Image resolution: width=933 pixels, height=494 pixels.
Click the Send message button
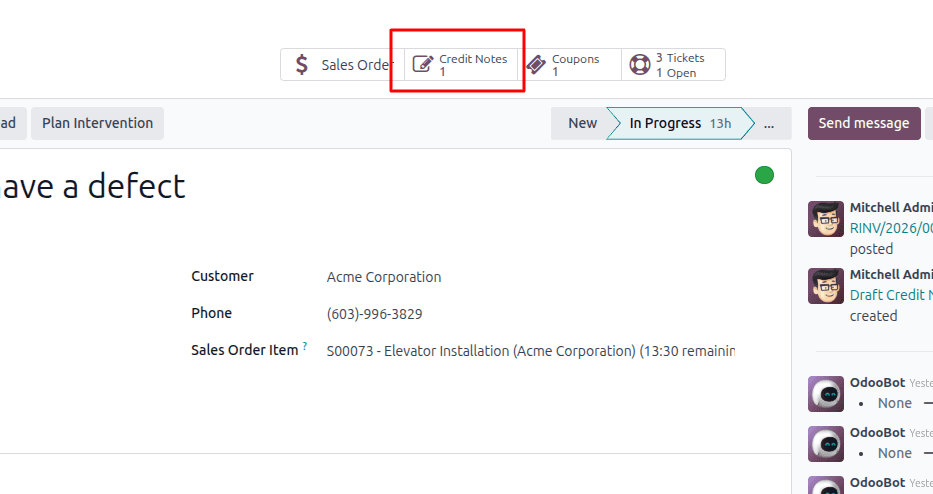[x=864, y=123]
